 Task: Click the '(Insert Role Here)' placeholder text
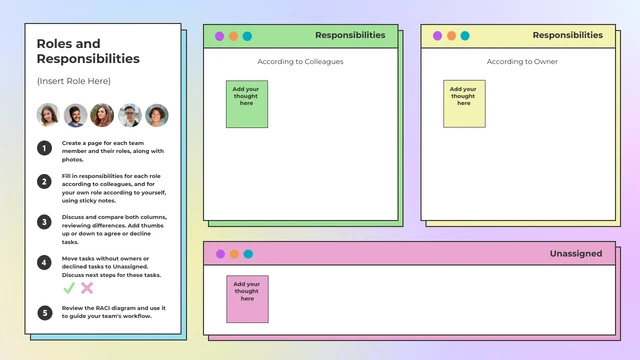pos(74,81)
